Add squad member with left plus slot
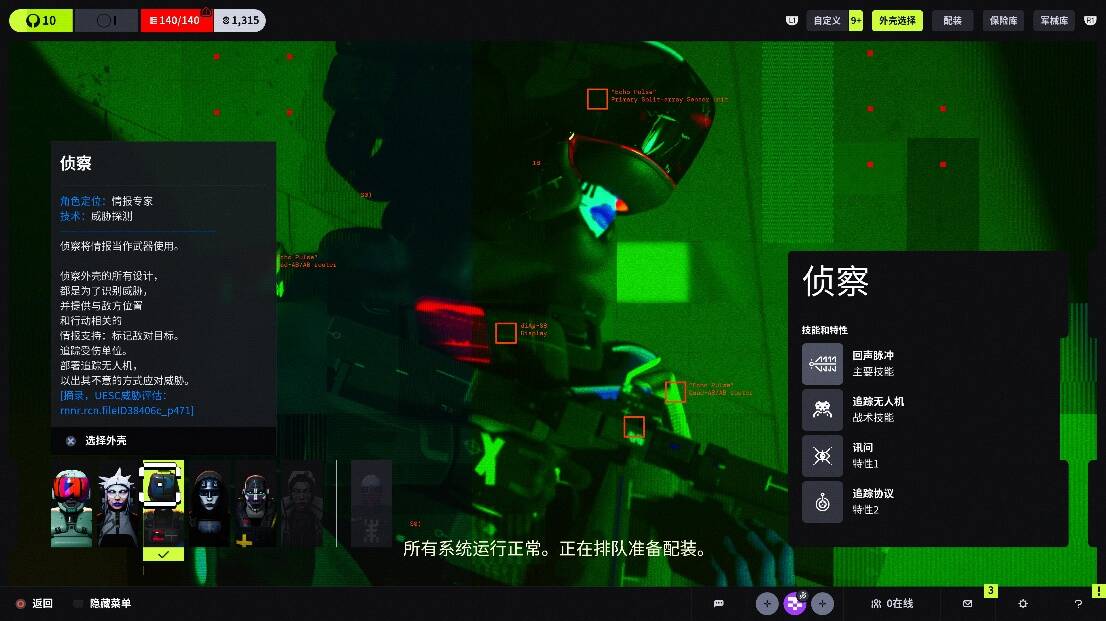This screenshot has height=621, width=1106. 767,603
